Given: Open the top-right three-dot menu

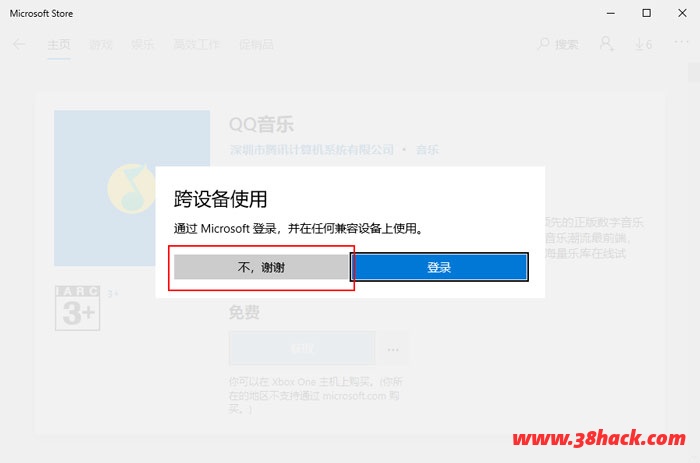Looking at the screenshot, I should coord(682,44).
